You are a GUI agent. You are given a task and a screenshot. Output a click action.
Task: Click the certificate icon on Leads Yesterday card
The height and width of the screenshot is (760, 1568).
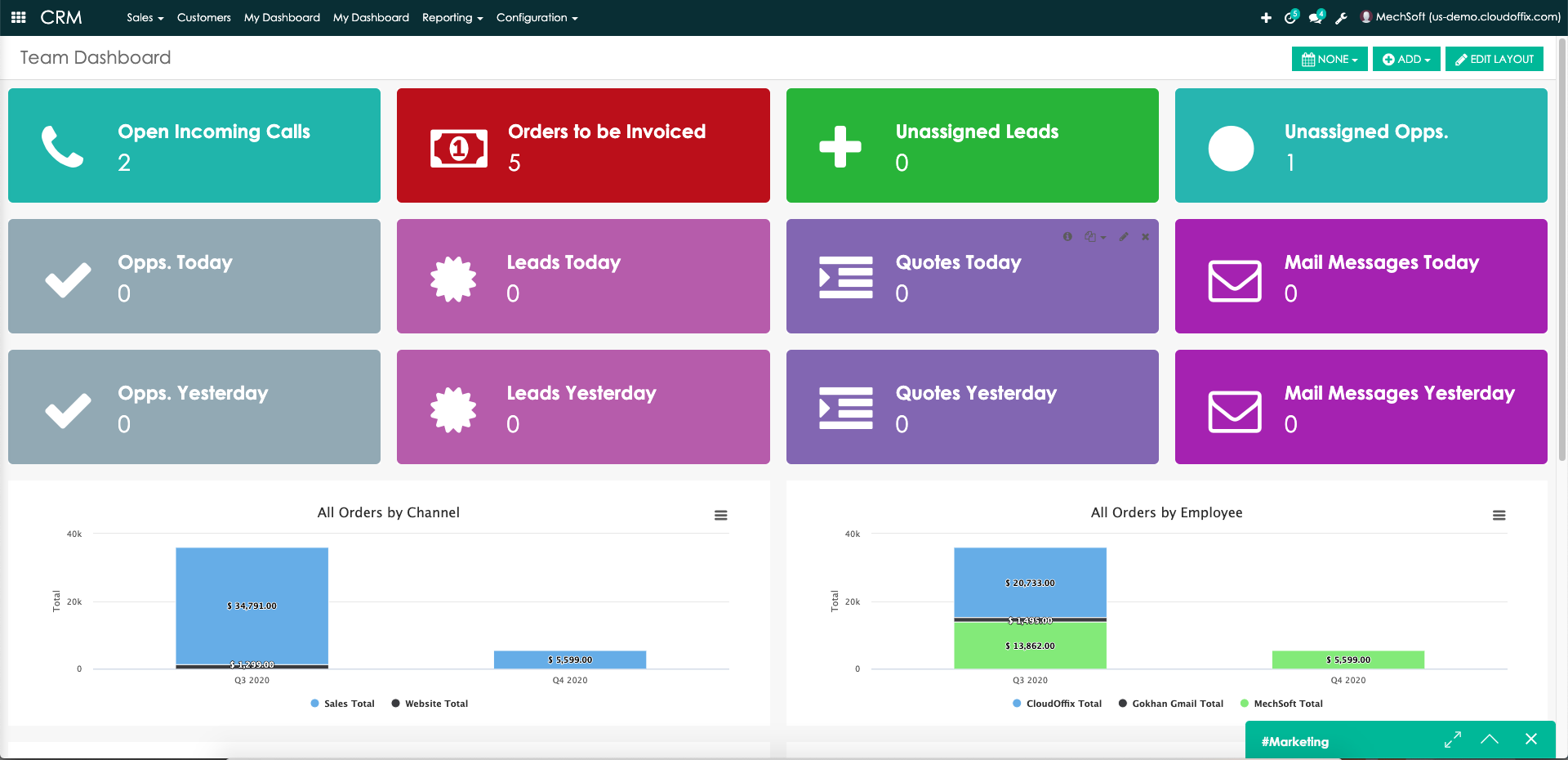[453, 409]
